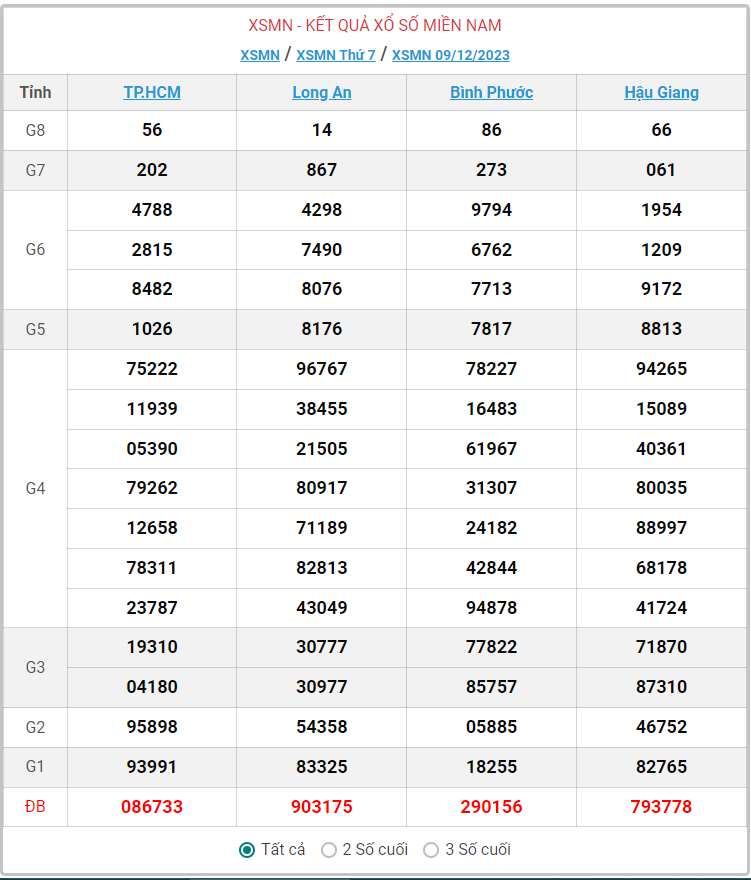
Task: Click the ĐB row label
Action: [x=35, y=807]
